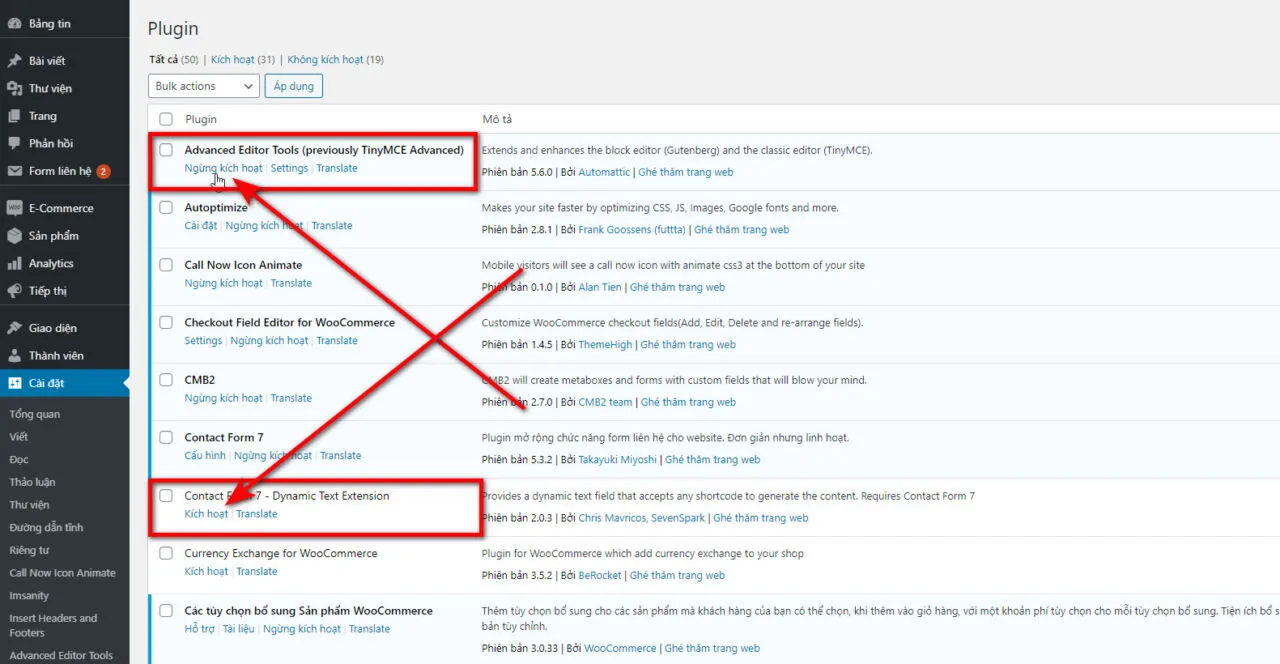Check the Autoptimize plugin checkbox
The height and width of the screenshot is (664, 1280).
[x=166, y=207]
